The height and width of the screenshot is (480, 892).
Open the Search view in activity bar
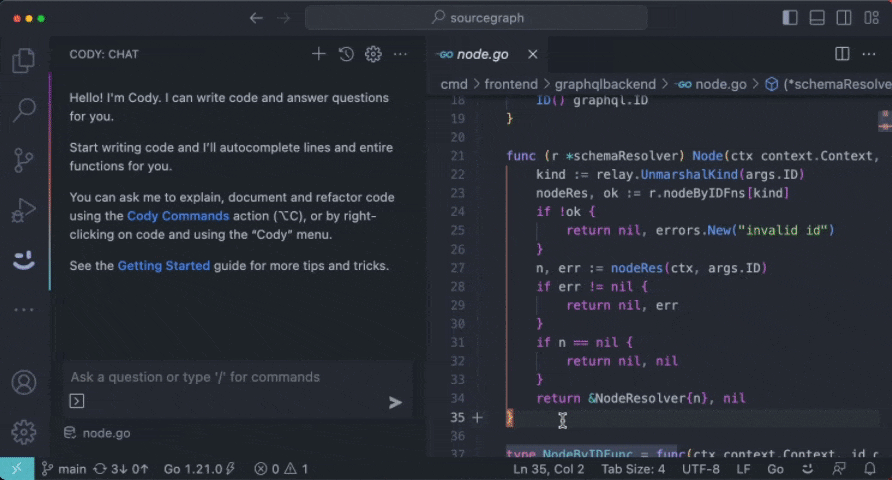[23, 110]
